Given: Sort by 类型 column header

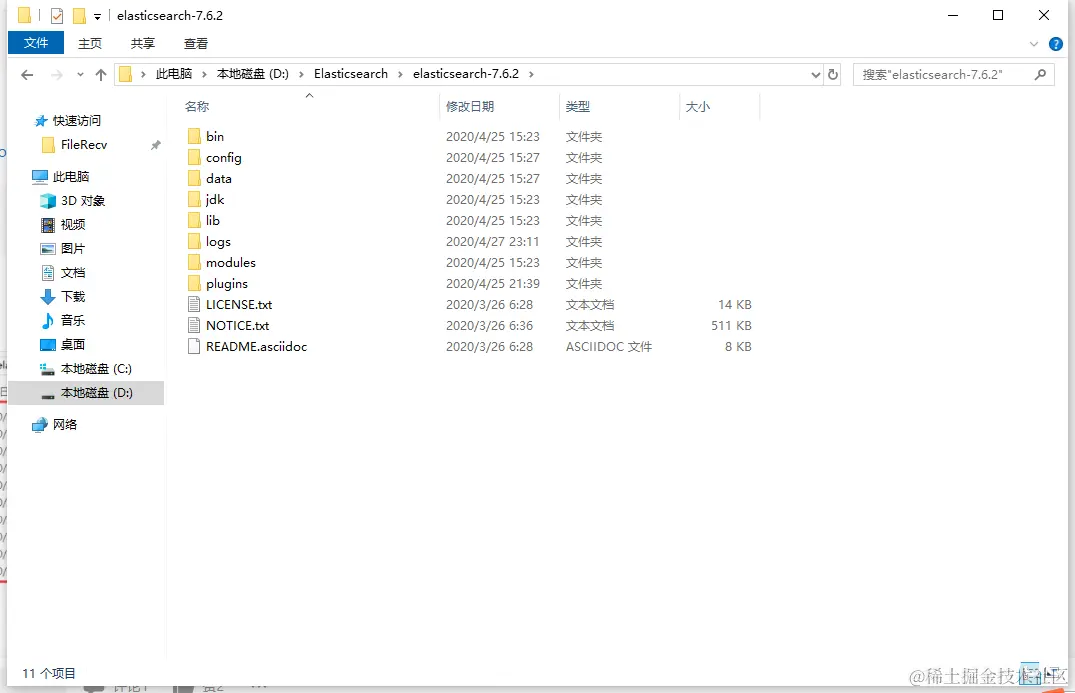Looking at the screenshot, I should 578,107.
